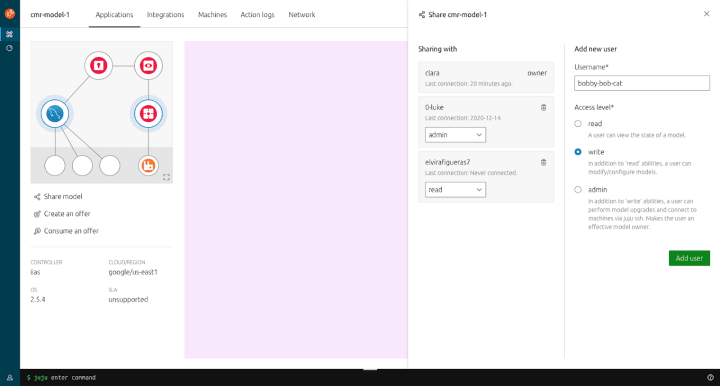Select the orange RabbitMQ node in the topology
The image size is (720, 386).
[148, 166]
